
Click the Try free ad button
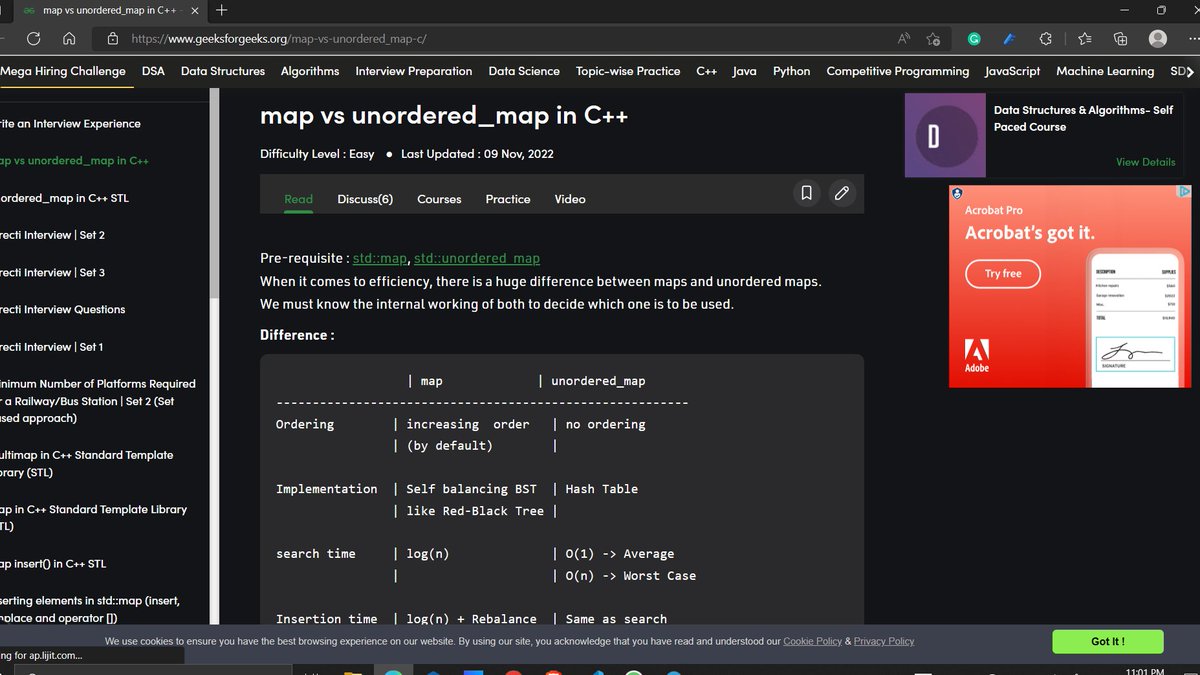[1003, 274]
